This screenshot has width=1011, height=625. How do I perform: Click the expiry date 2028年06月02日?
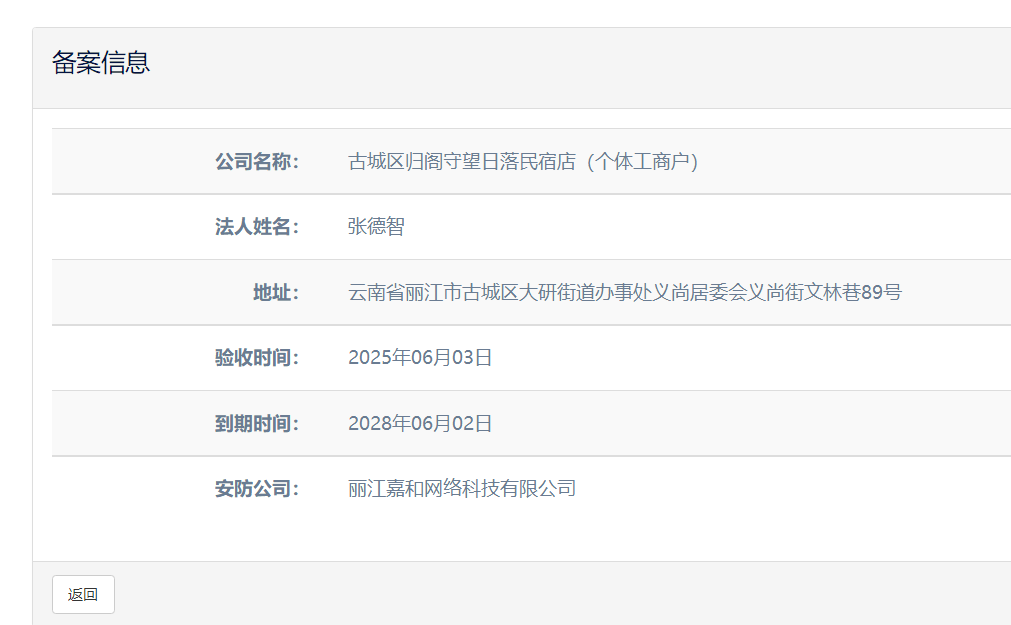point(420,424)
